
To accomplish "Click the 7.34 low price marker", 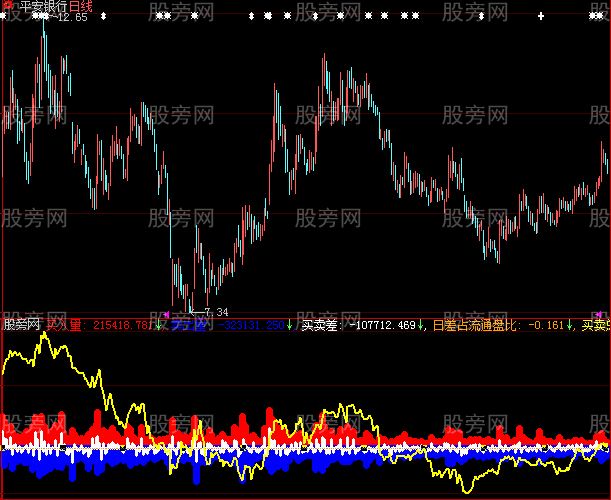I will pyautogui.click(x=216, y=312).
